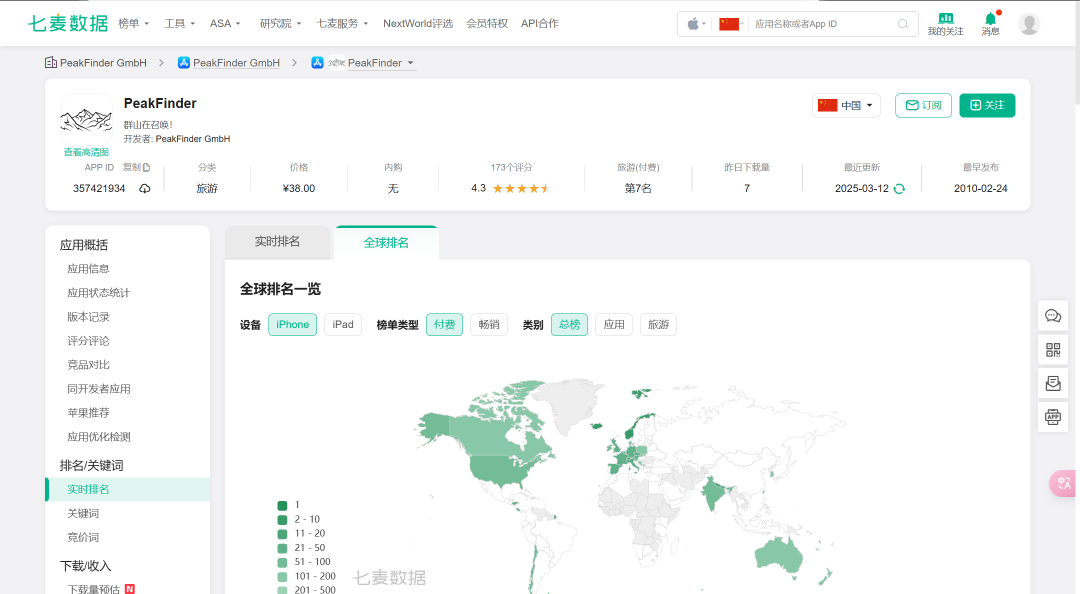Open 应用优化检测 in sidebar
Screen dimensions: 1080x594
tap(98, 437)
